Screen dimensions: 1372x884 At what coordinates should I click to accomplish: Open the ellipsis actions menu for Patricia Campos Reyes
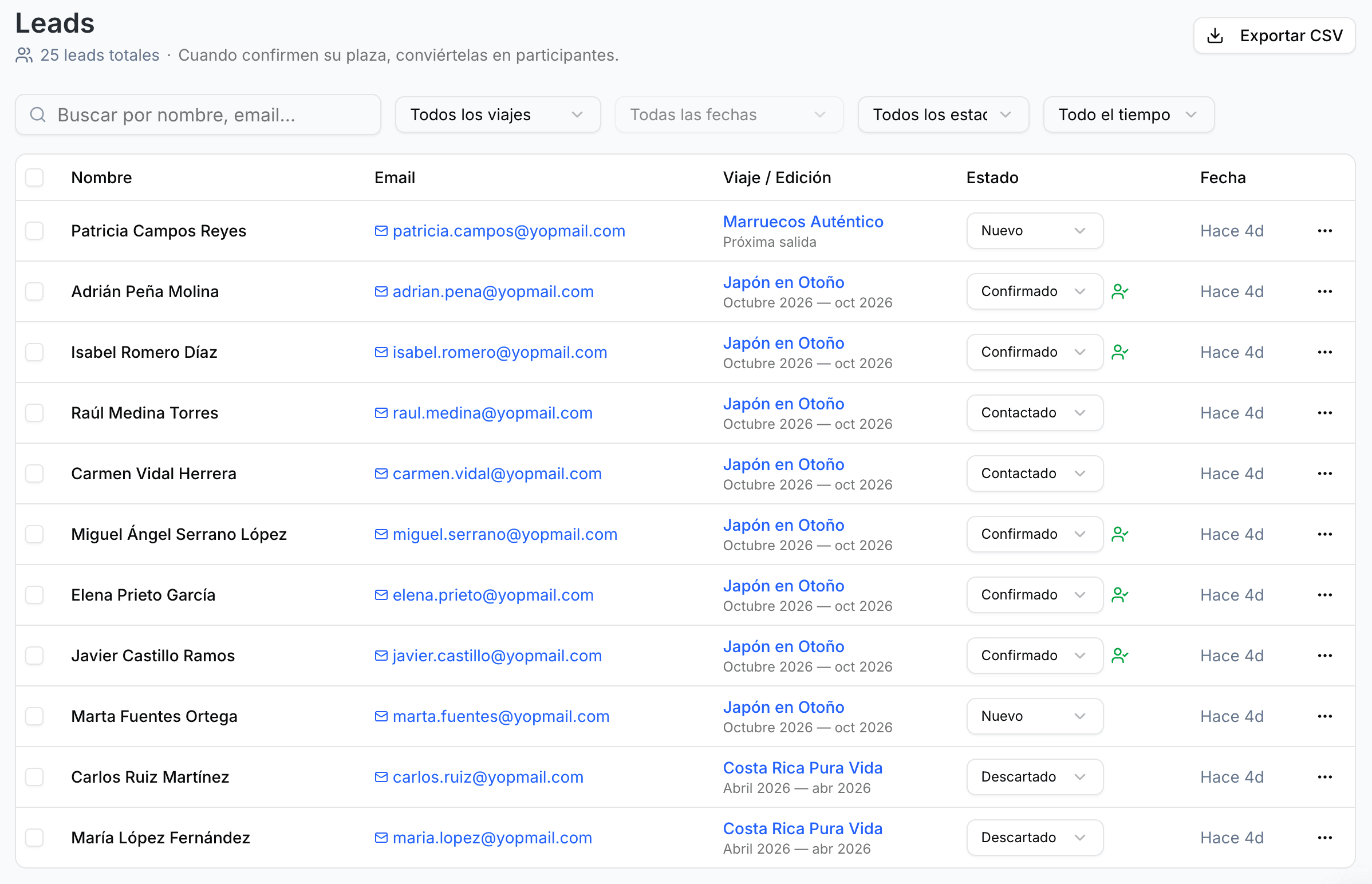pyautogui.click(x=1325, y=231)
